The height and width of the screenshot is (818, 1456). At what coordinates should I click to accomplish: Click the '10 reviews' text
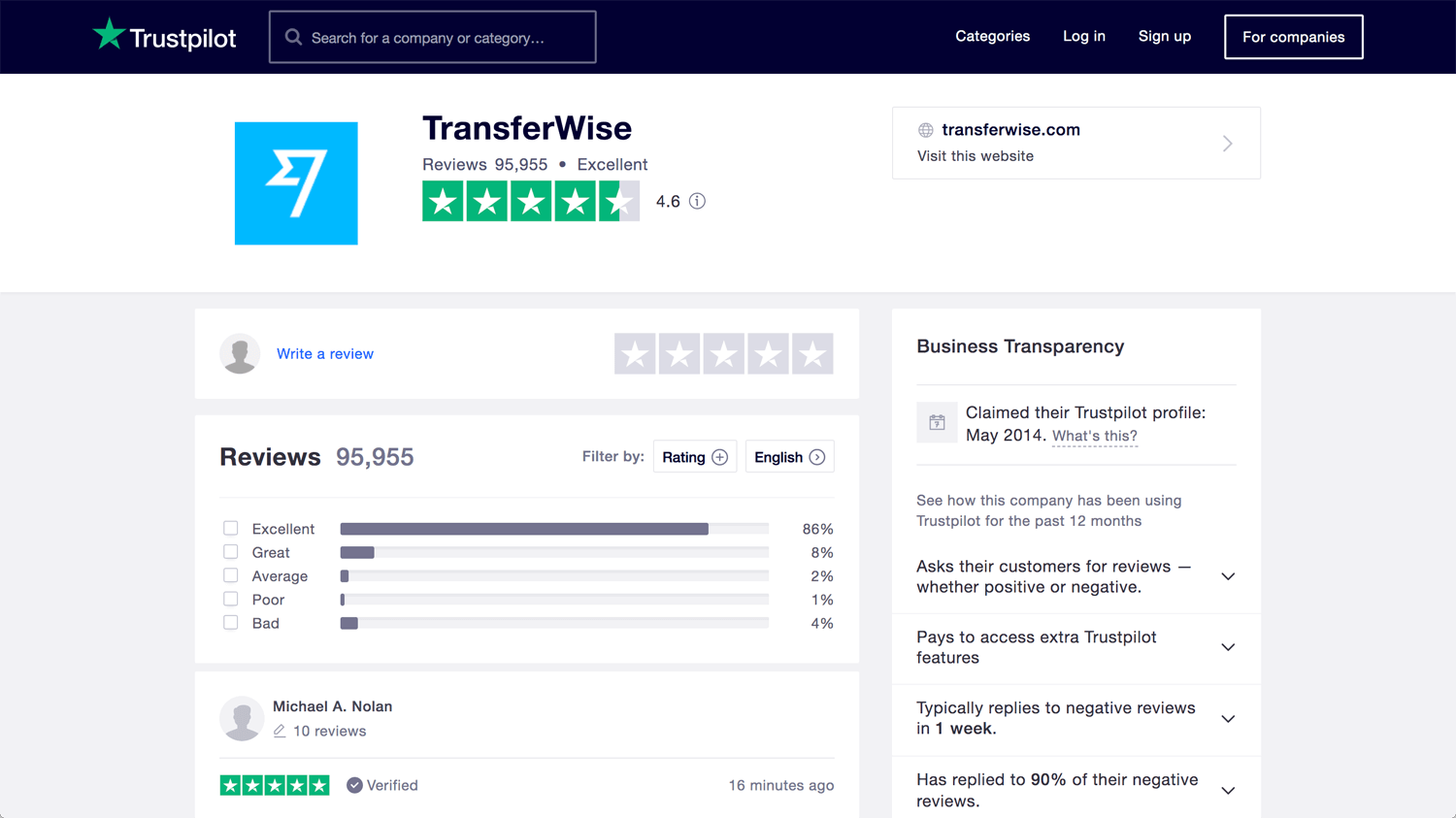pos(330,732)
